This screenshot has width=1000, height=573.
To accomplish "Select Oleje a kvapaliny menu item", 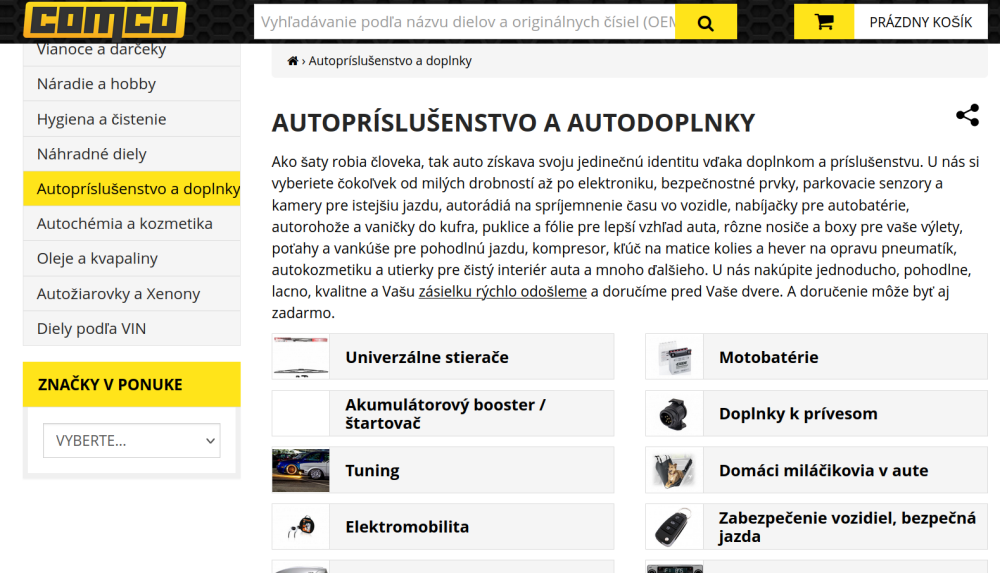I will pos(132,258).
